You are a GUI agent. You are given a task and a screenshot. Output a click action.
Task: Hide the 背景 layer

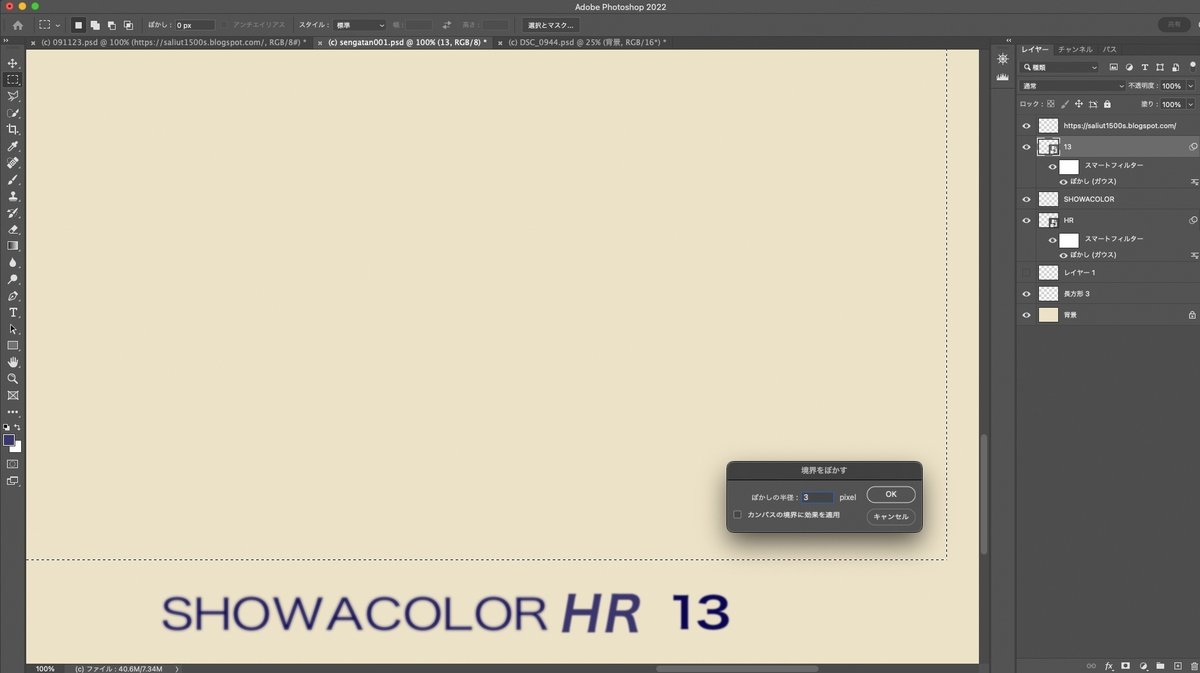pyautogui.click(x=1026, y=315)
